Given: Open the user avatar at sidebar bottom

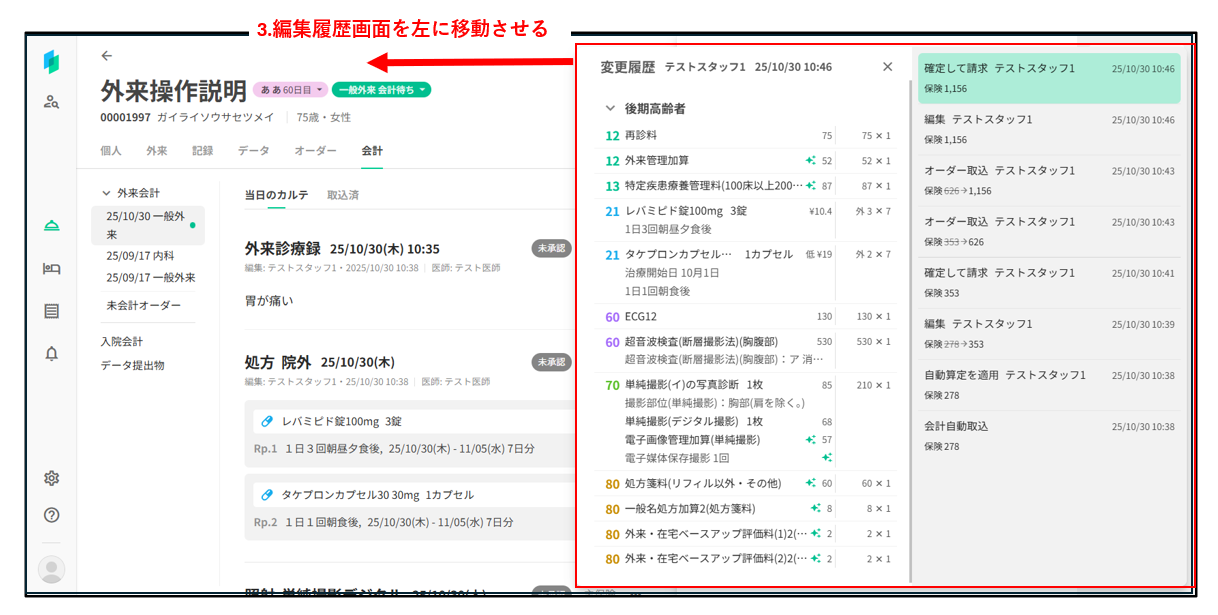Looking at the screenshot, I should [x=52, y=569].
